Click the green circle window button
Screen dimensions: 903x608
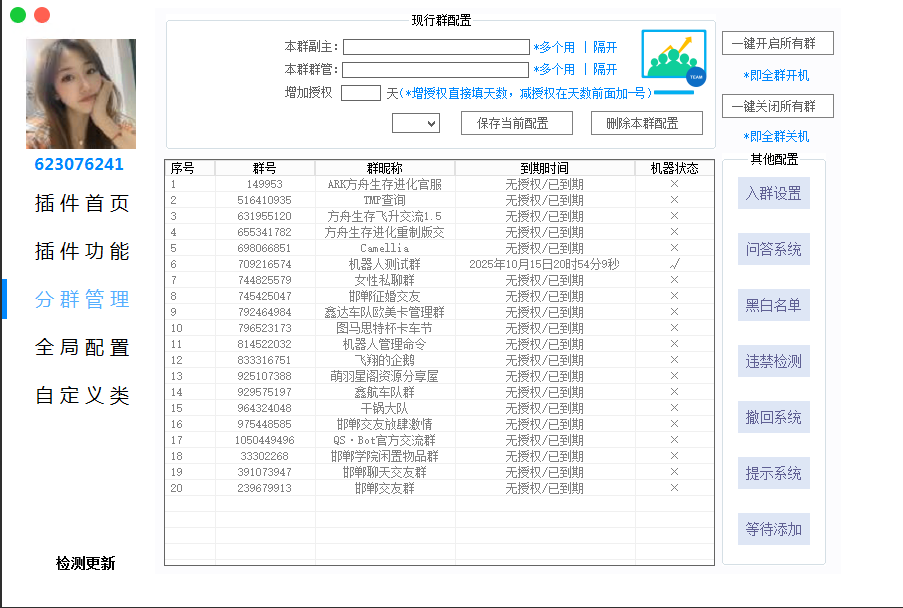[18, 15]
